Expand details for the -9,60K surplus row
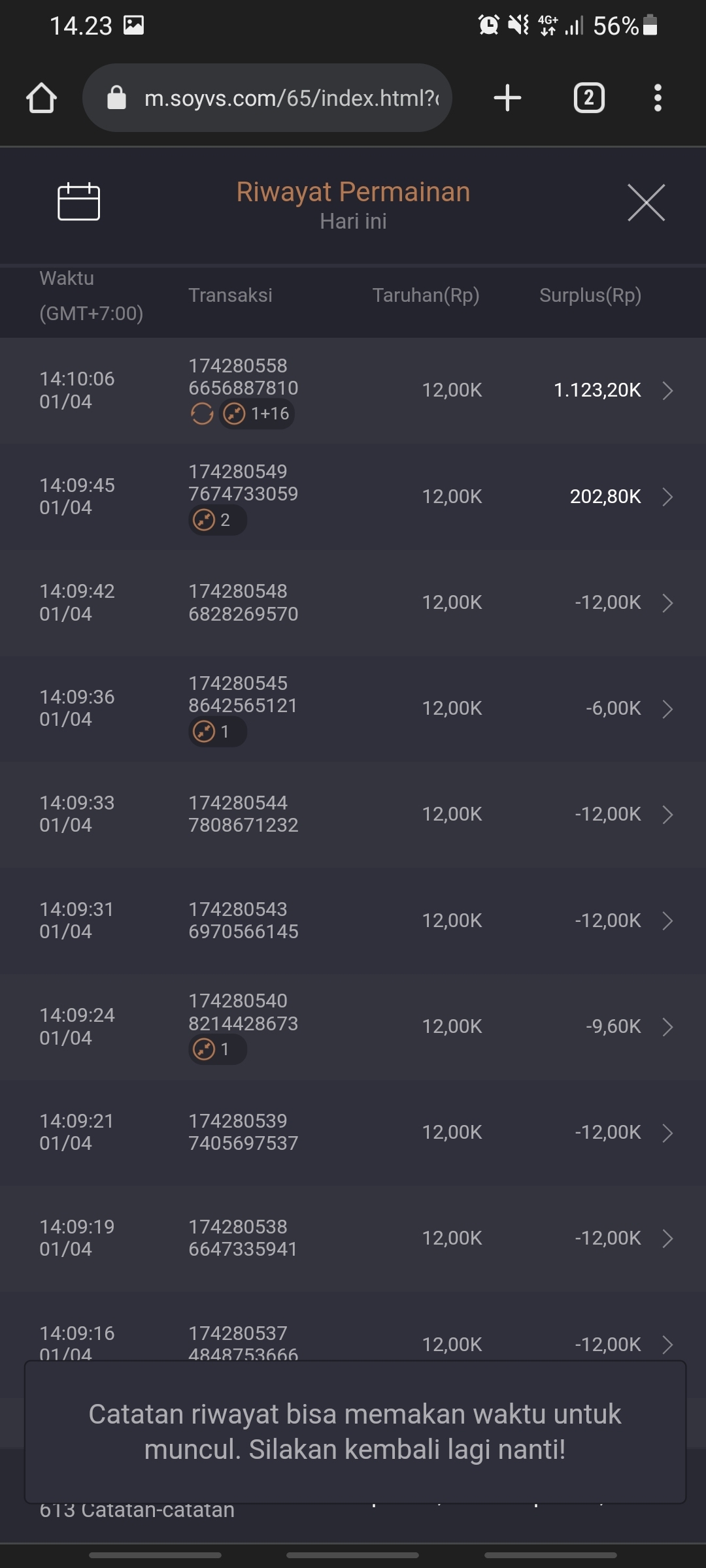Viewport: 706px width, 1568px height. [667, 1027]
